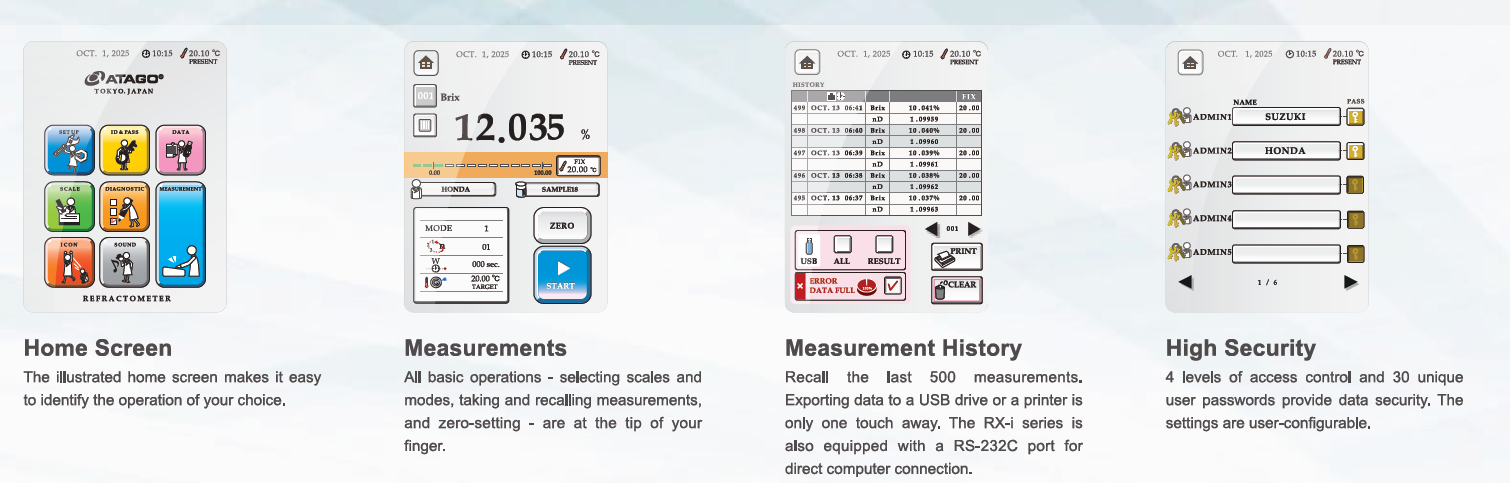Check the ALL checkbox in history export

point(842,244)
